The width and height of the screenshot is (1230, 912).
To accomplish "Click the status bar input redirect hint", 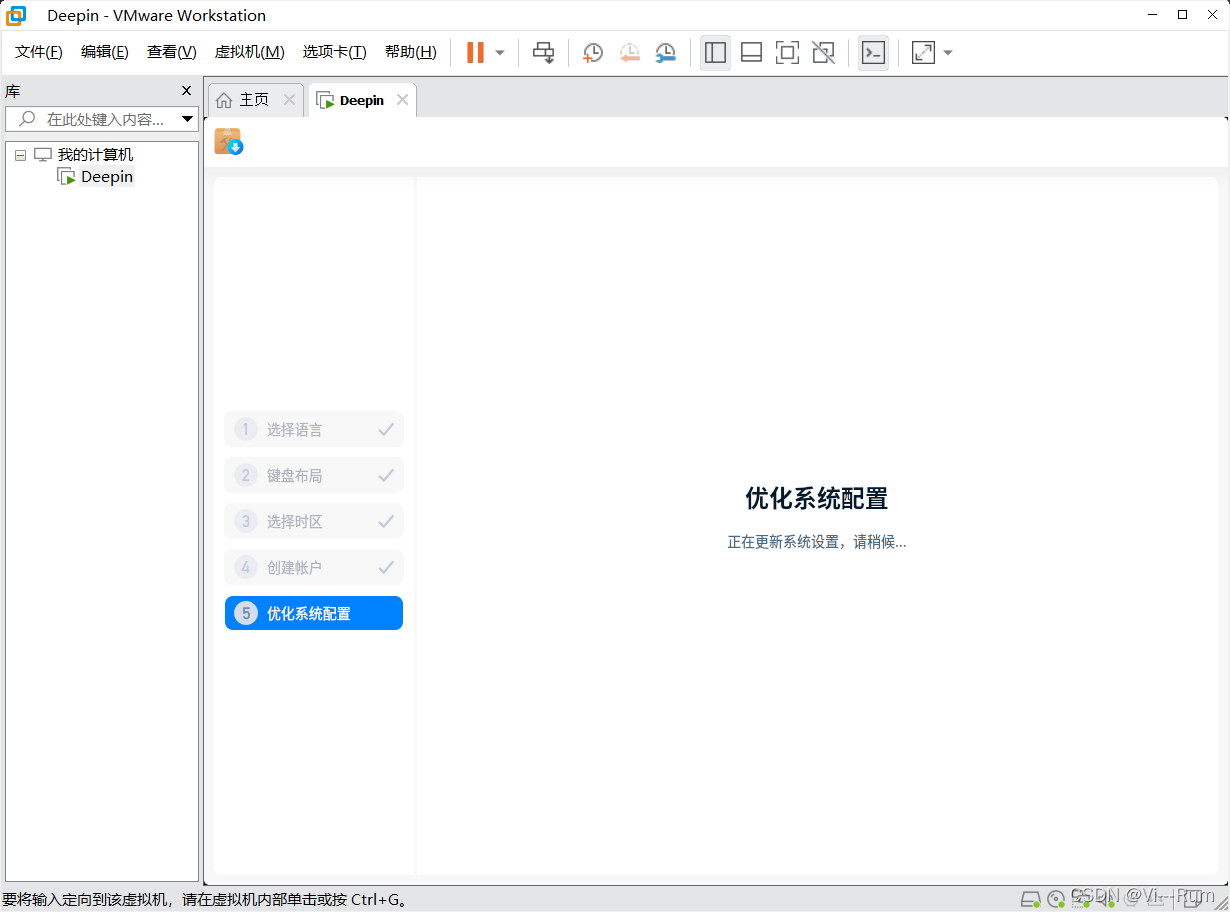I will 205,899.
